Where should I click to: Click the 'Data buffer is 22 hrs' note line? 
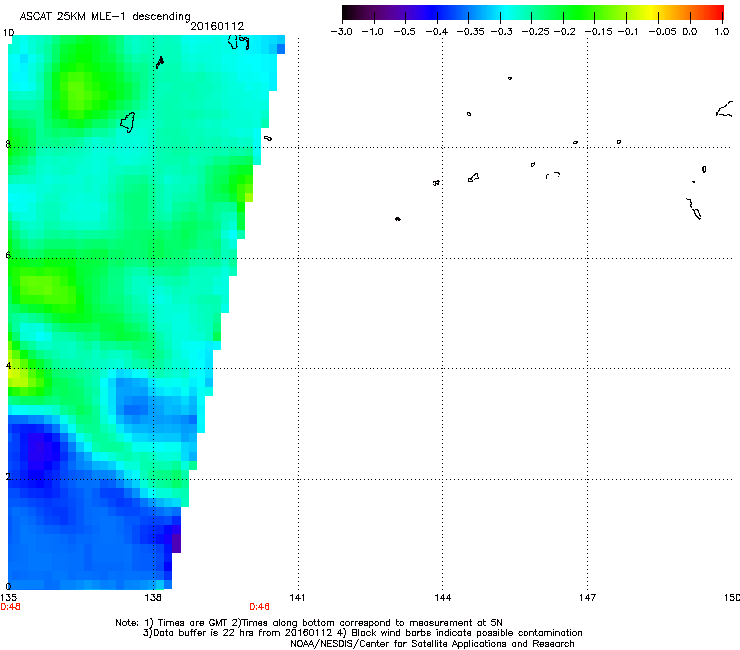pos(362,633)
